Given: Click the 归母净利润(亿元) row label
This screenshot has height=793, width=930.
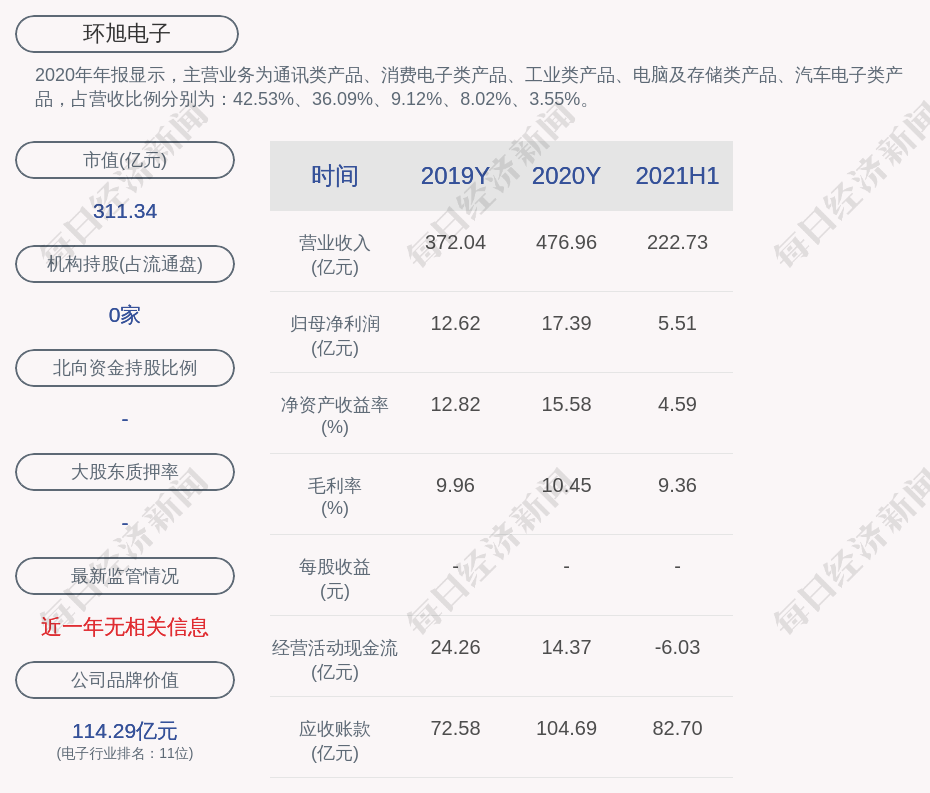Looking at the screenshot, I should (335, 336).
